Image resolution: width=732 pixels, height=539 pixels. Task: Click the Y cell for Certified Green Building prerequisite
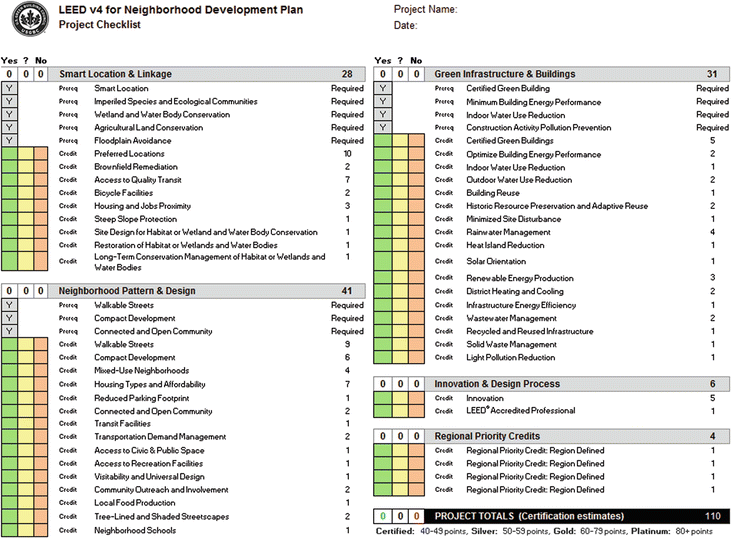(383, 88)
